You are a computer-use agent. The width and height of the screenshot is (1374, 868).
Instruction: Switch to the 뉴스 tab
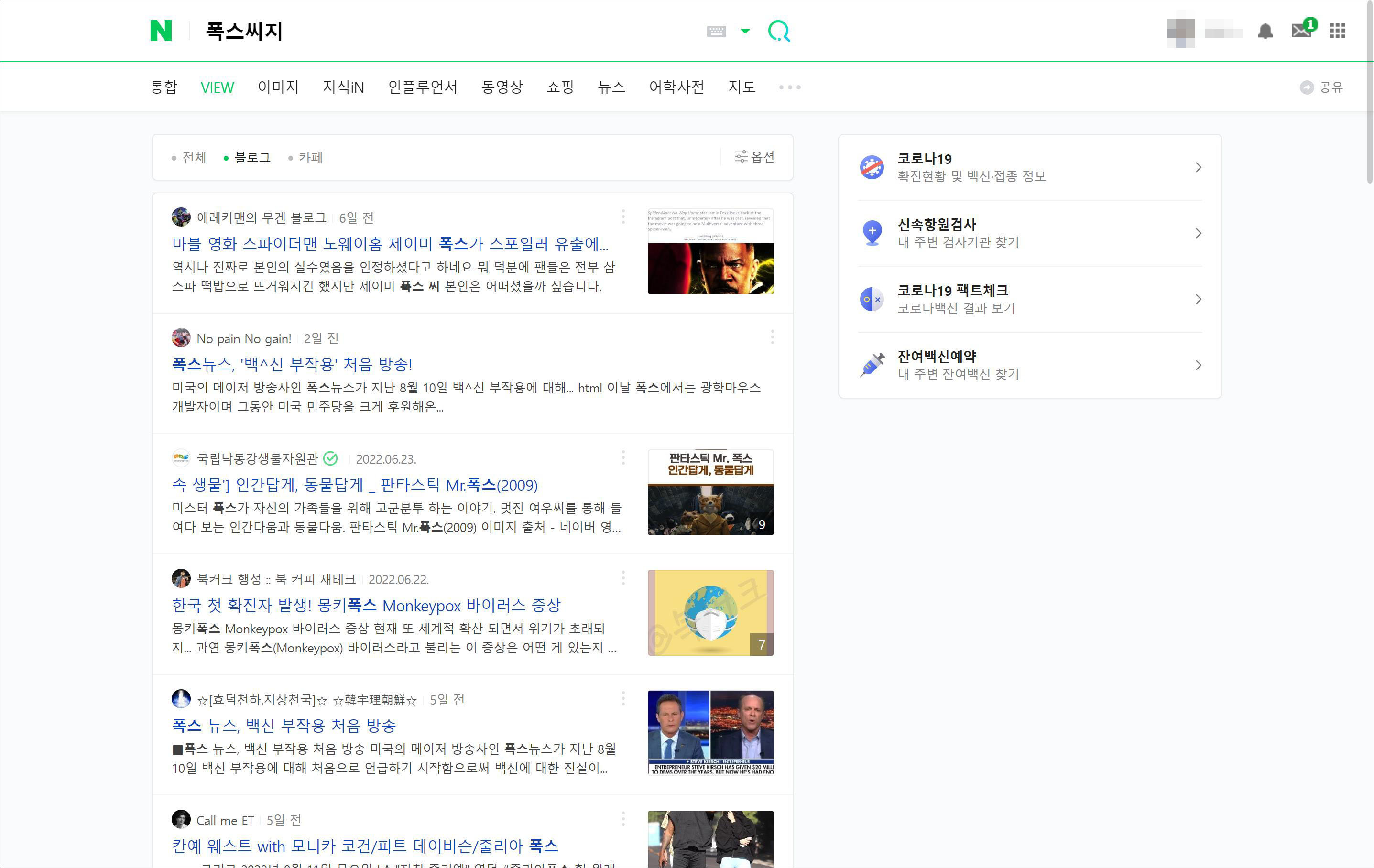click(611, 87)
